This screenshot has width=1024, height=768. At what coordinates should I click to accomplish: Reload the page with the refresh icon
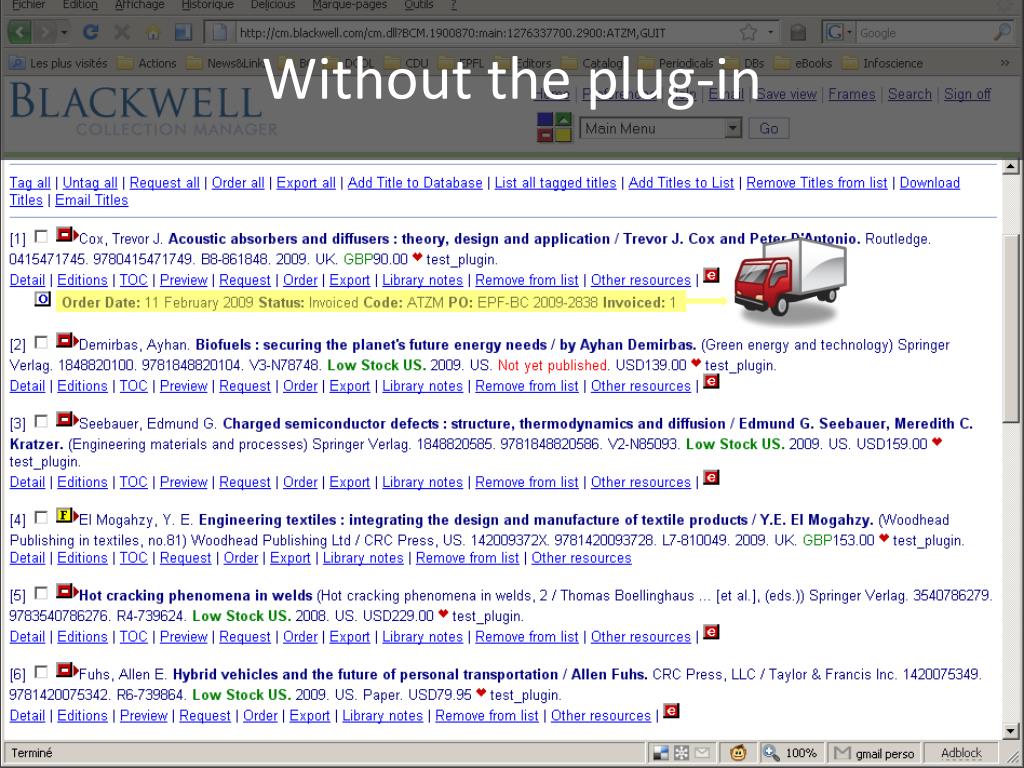(x=91, y=32)
